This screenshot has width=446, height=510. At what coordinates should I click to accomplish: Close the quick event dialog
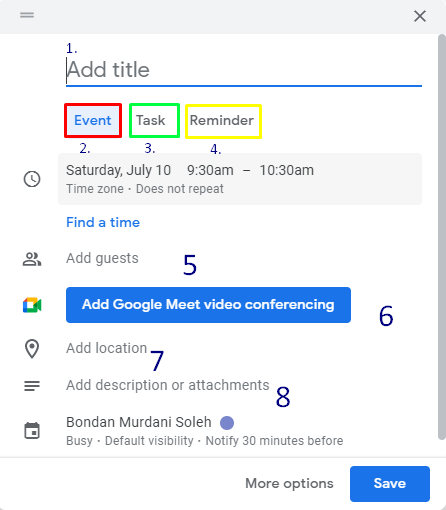[420, 16]
